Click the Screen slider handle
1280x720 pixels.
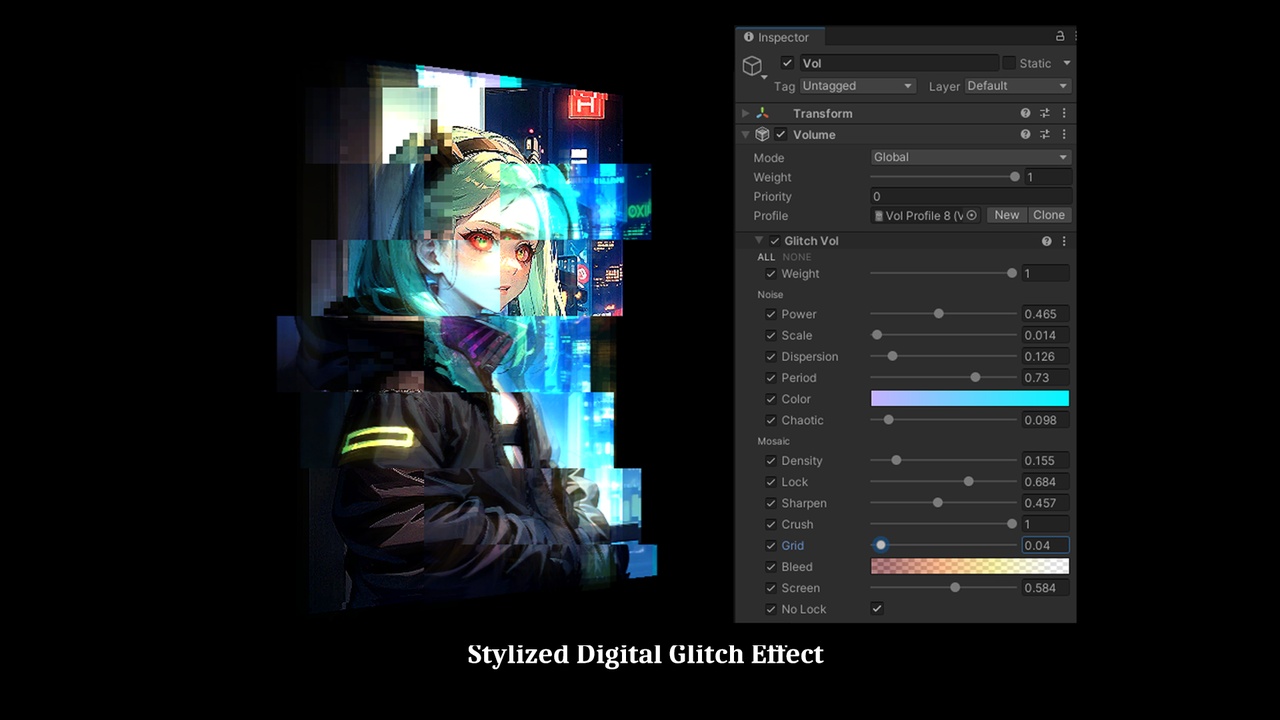[x=955, y=588]
